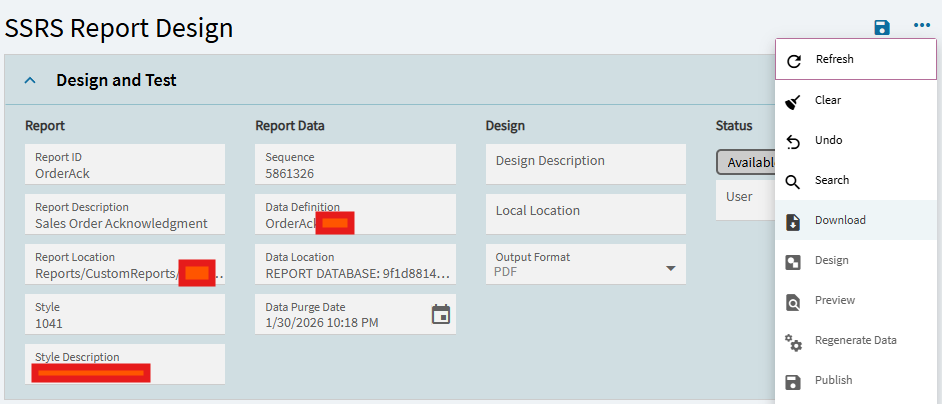Open the three-dot overflow menu
The image size is (942, 404).
pos(921,27)
